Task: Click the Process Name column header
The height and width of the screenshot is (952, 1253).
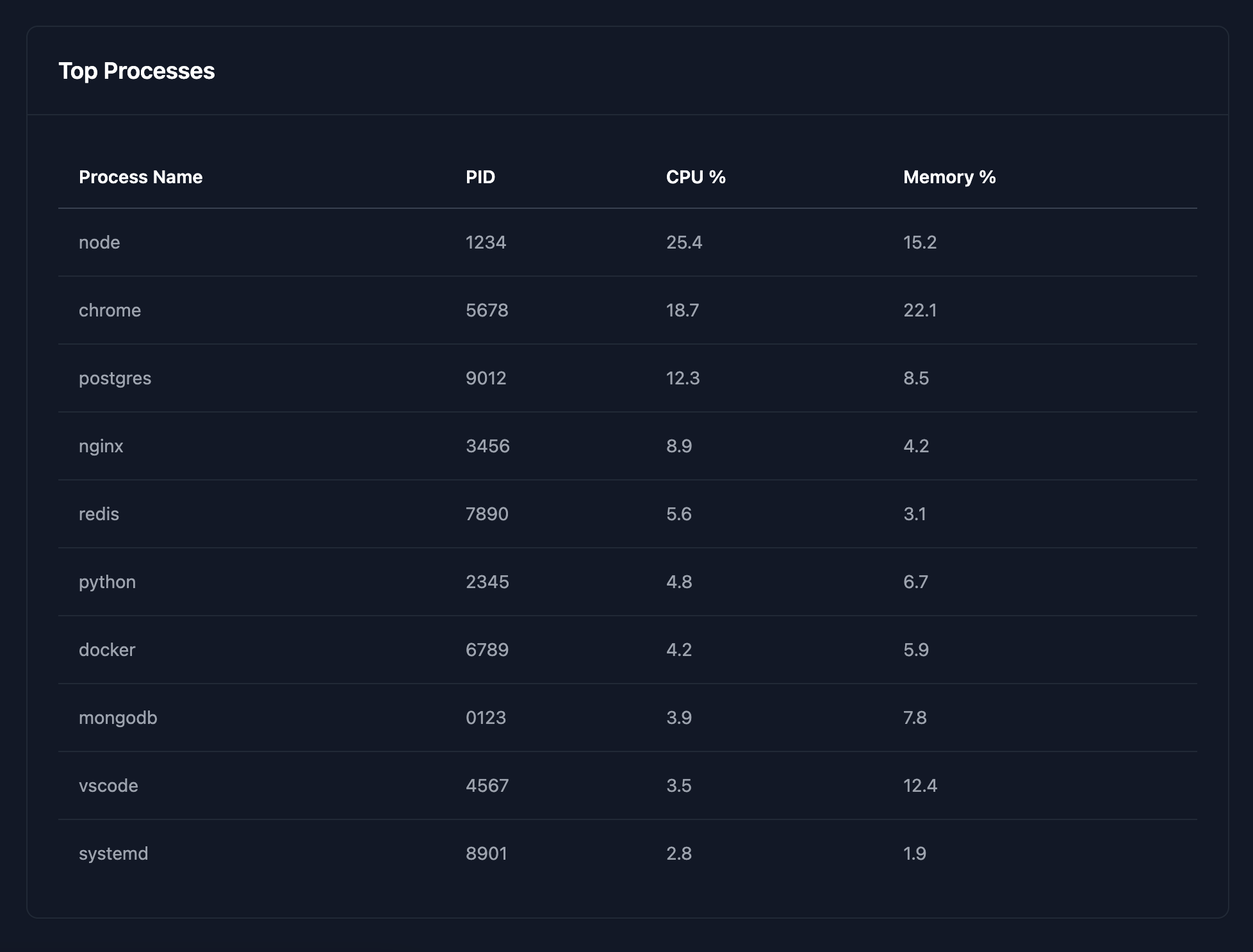Action: 140,177
